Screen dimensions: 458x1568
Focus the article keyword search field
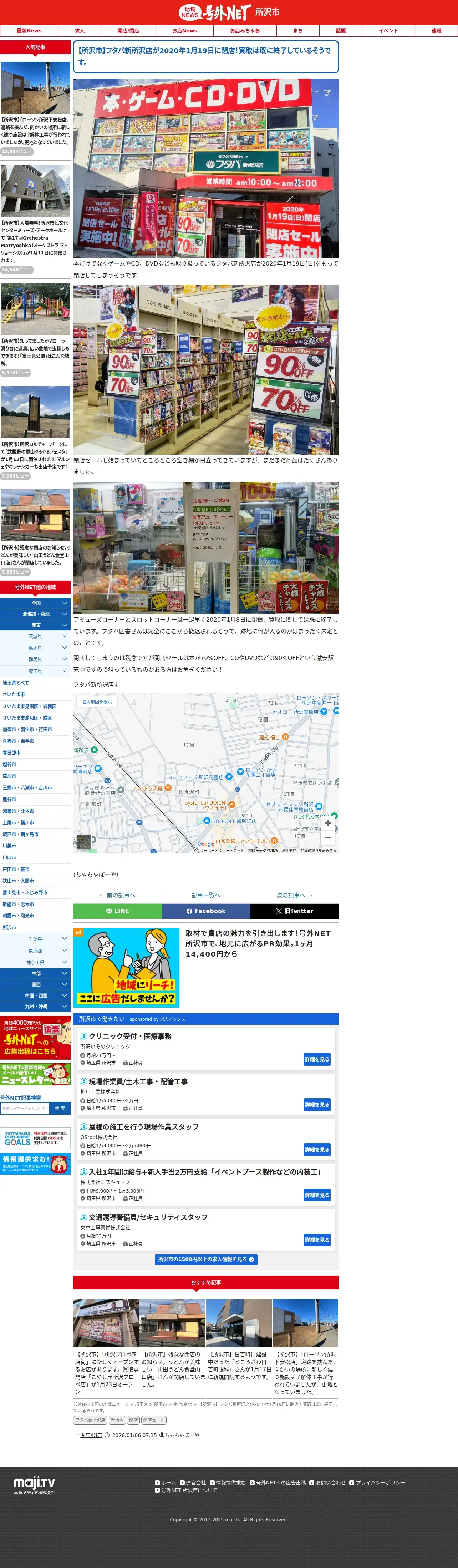(25, 1108)
